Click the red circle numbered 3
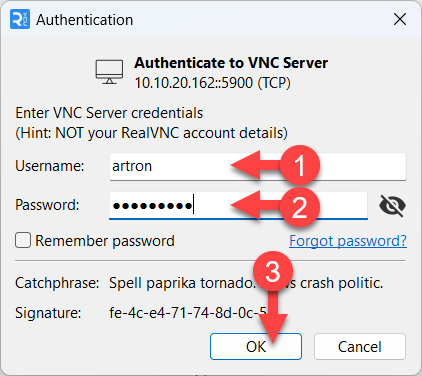The image size is (422, 376). tap(273, 271)
